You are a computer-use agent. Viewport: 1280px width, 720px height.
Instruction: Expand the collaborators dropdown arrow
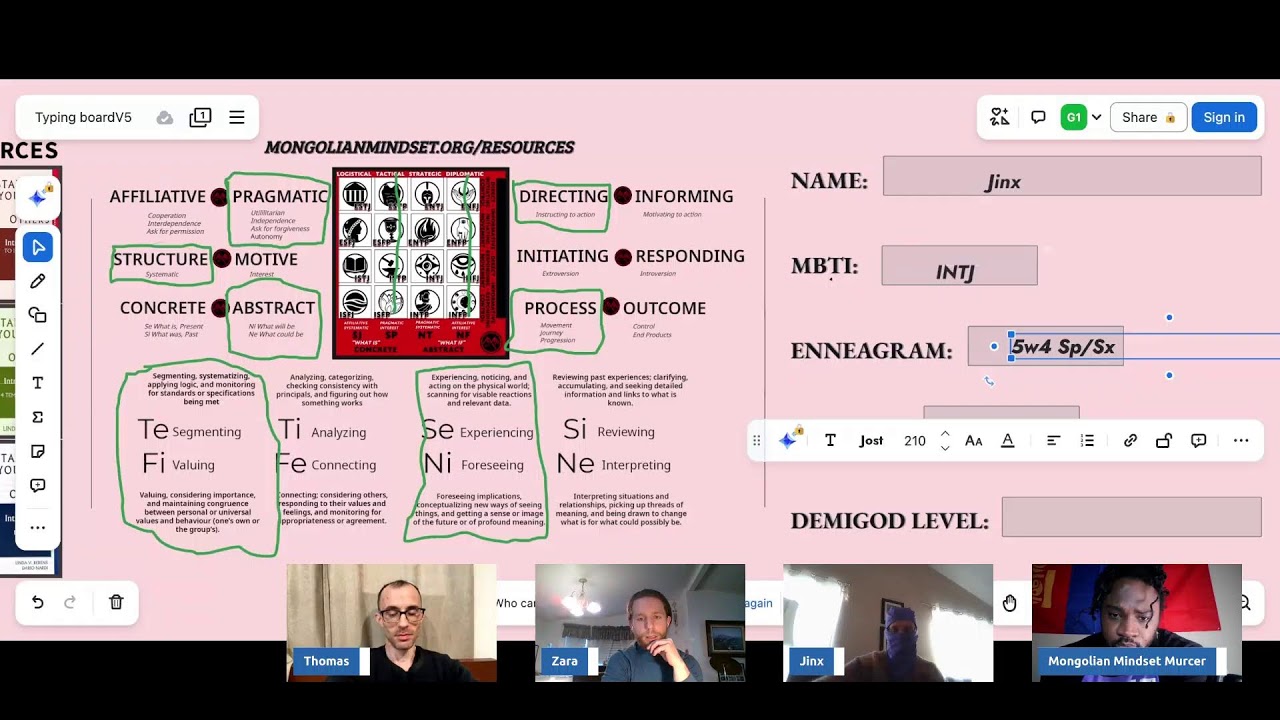(1096, 117)
